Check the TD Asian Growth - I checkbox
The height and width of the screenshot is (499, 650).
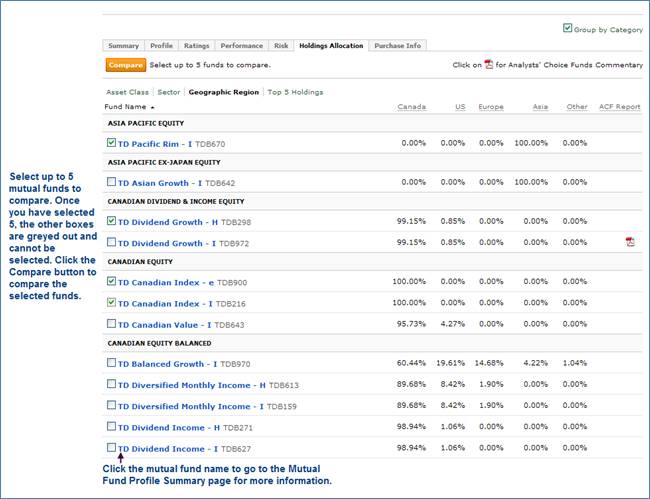pyautogui.click(x=111, y=182)
